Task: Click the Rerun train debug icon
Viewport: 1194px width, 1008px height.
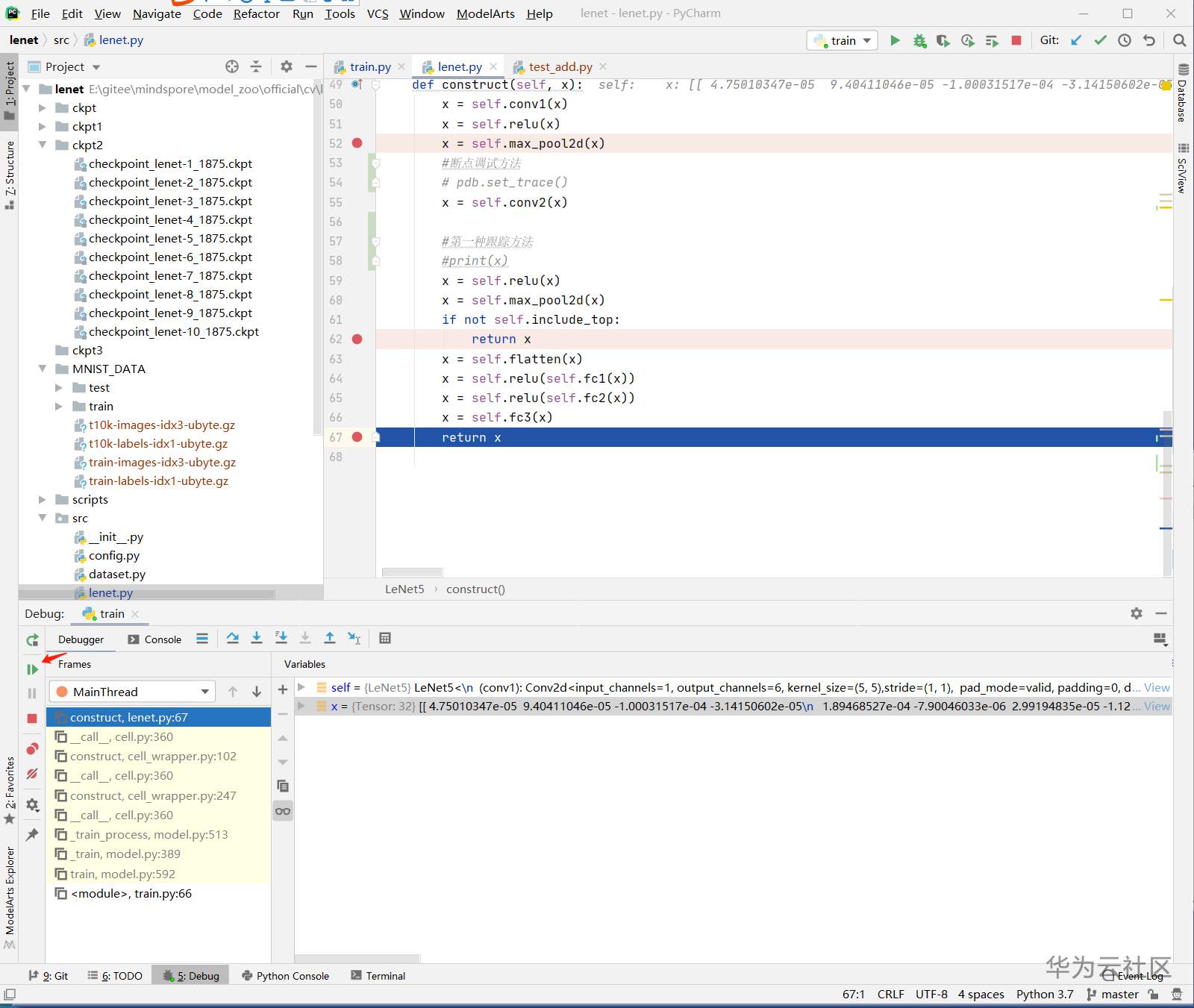Action: coord(32,640)
